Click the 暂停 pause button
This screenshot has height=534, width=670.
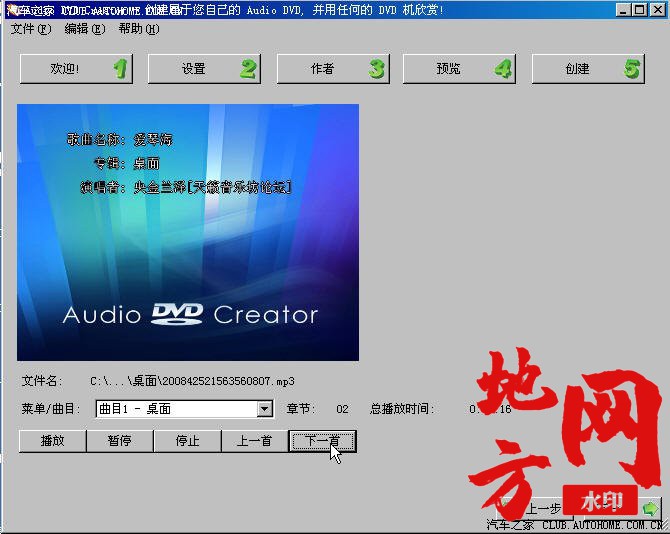[x=120, y=441]
